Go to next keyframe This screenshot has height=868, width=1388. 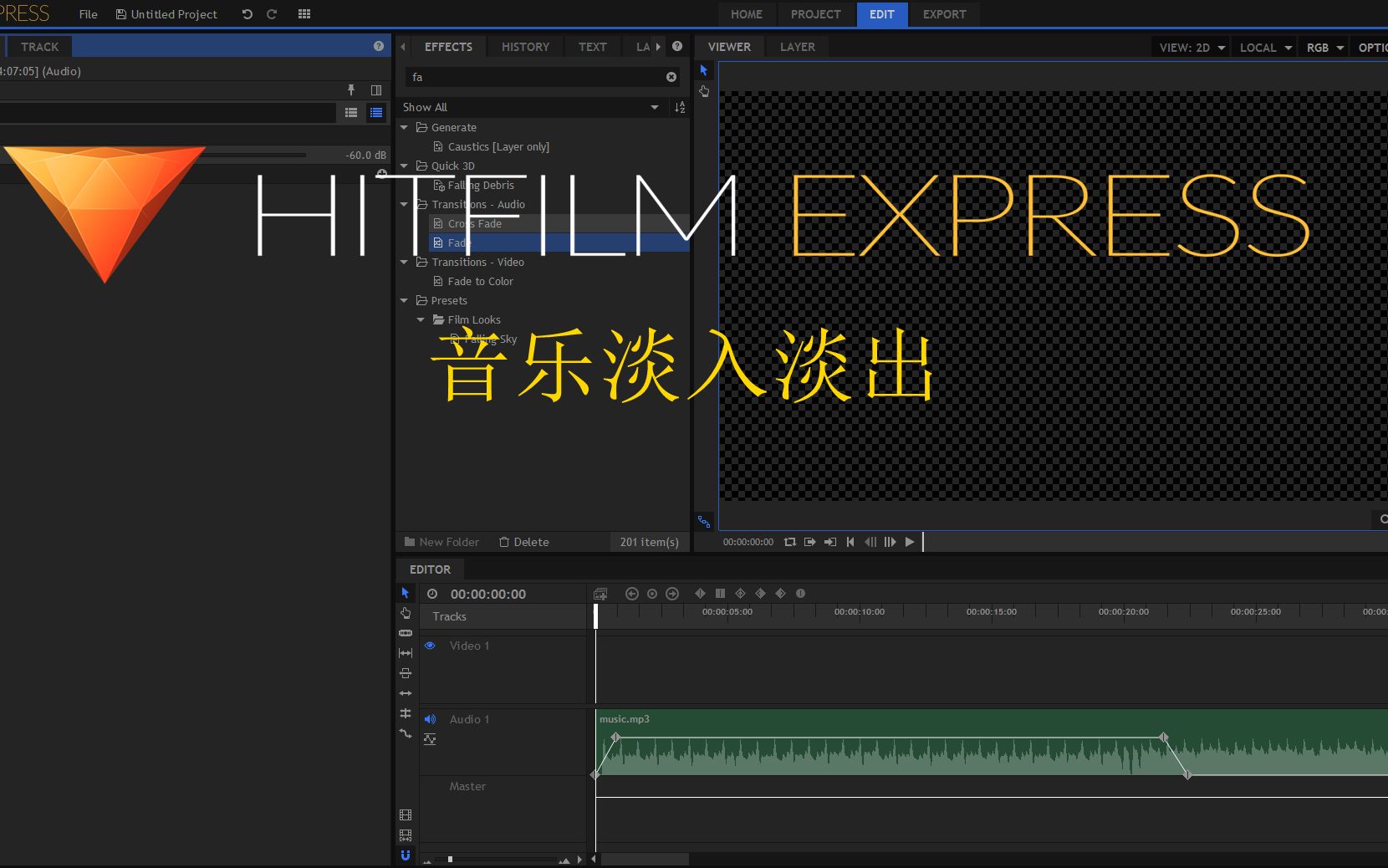pos(672,594)
